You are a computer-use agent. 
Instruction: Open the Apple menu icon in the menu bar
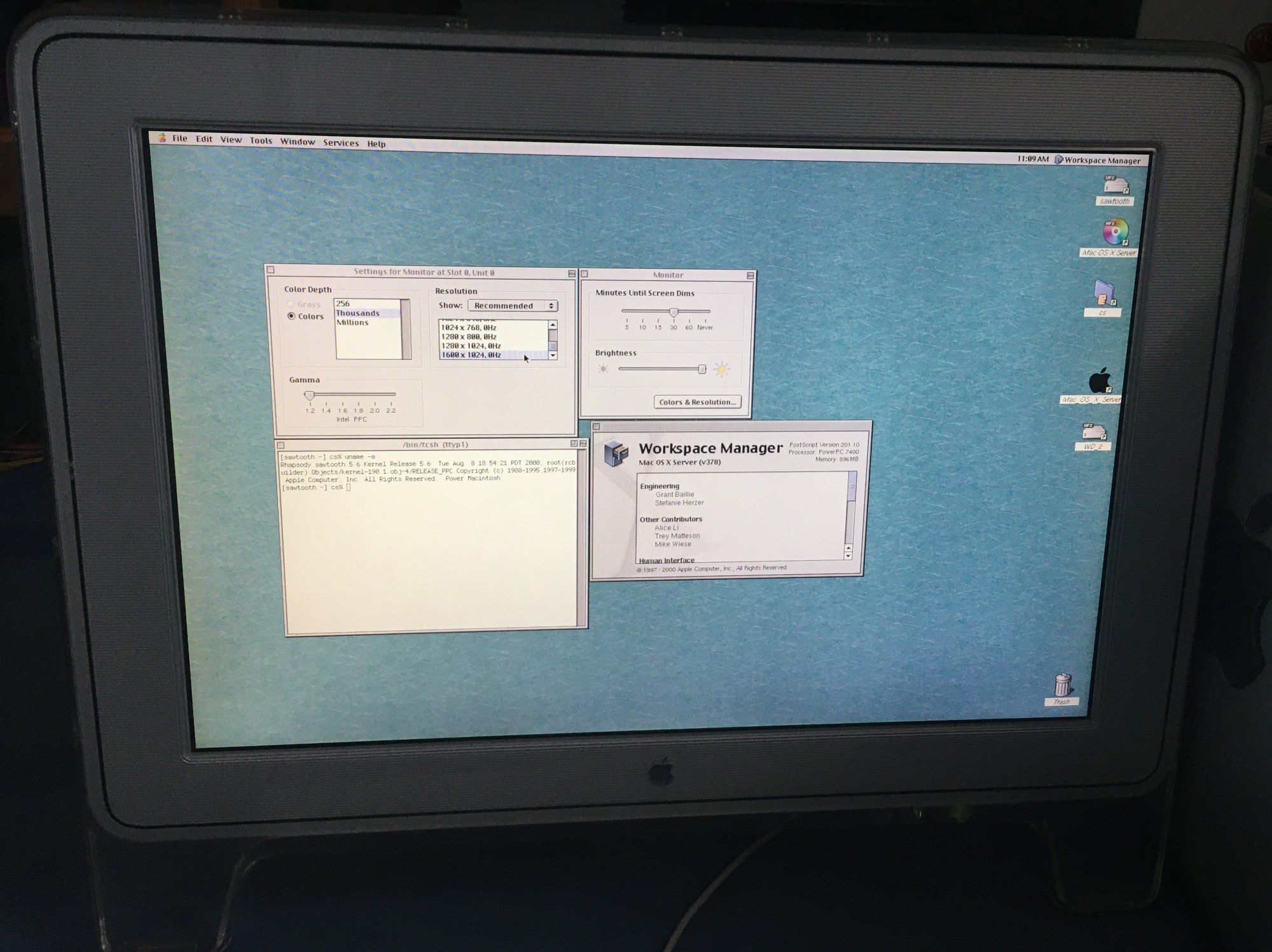(x=162, y=137)
